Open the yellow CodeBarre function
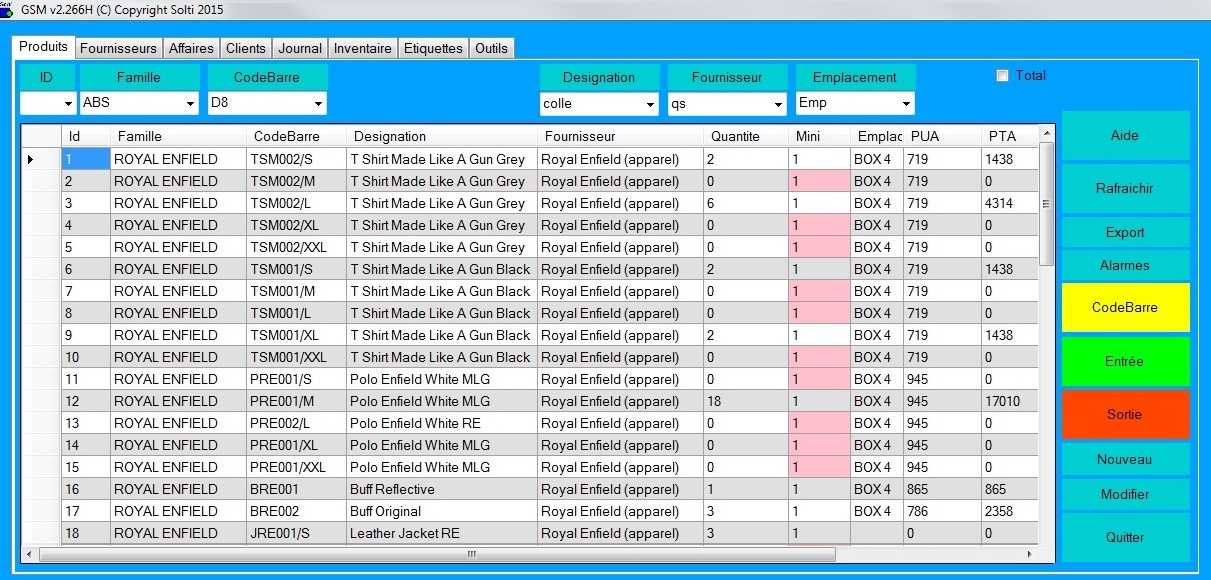The image size is (1211, 580). tap(1124, 307)
